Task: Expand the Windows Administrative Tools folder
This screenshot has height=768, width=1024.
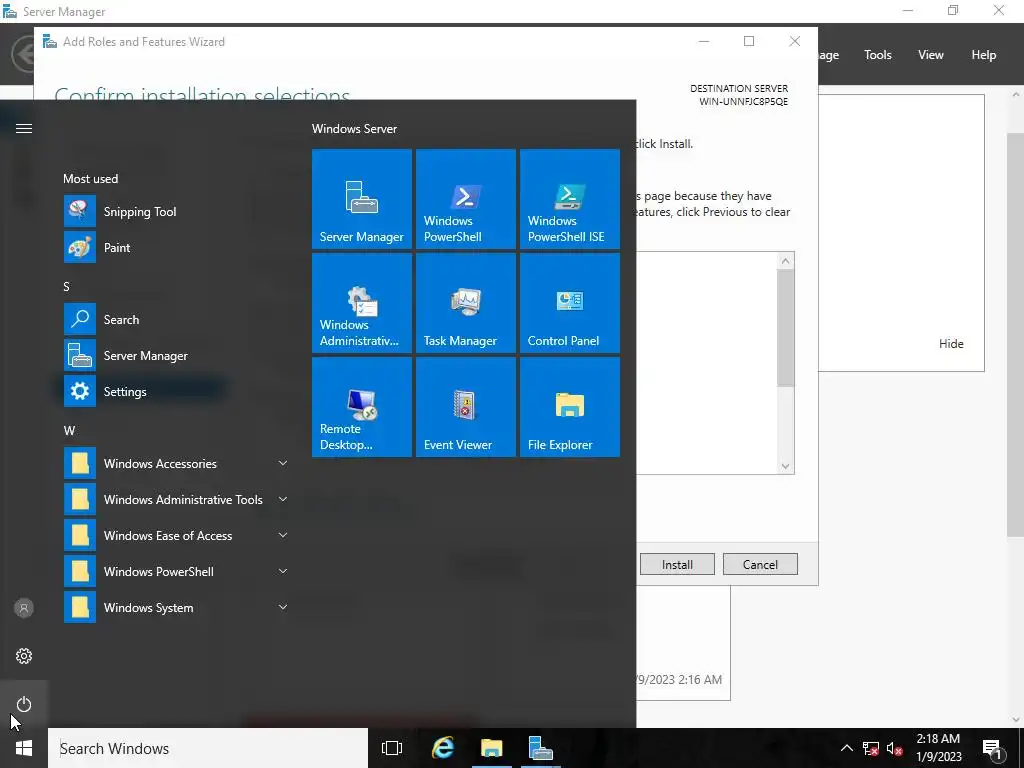Action: point(176,499)
